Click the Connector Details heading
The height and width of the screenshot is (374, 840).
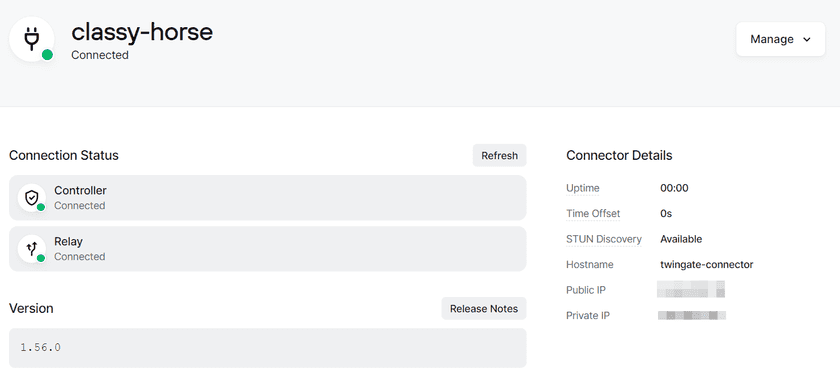(619, 155)
